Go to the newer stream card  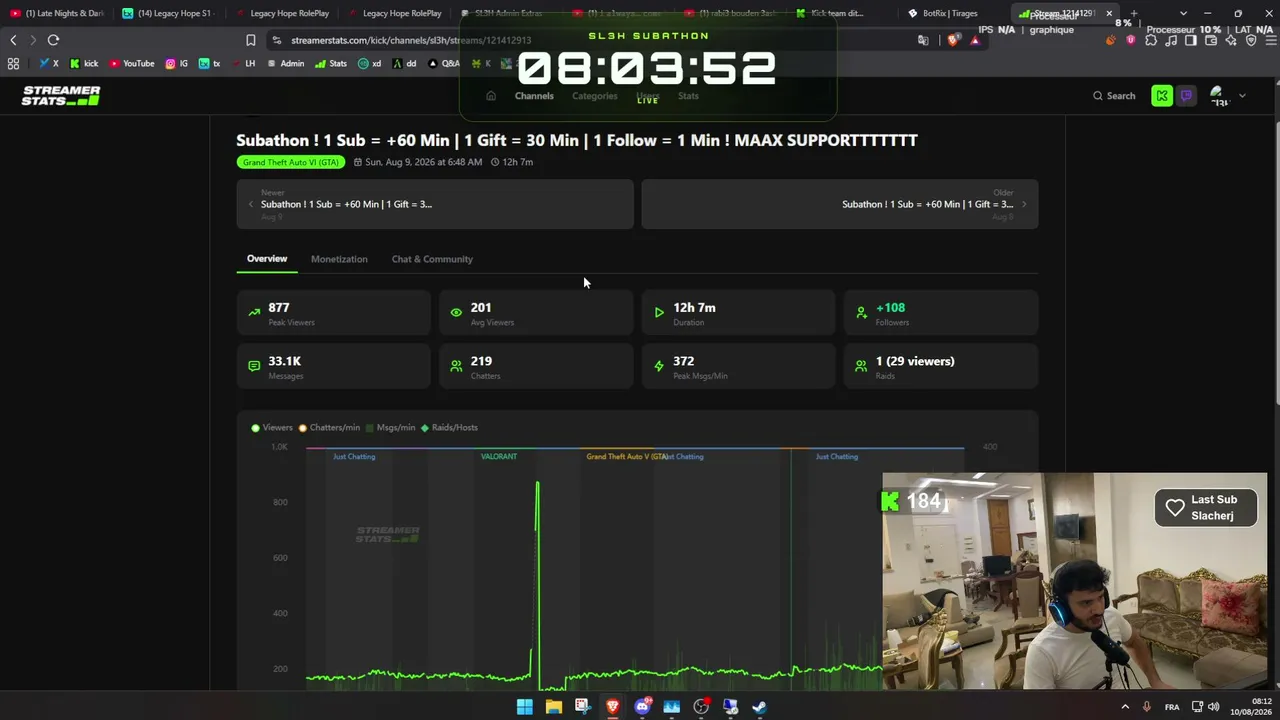[435, 204]
